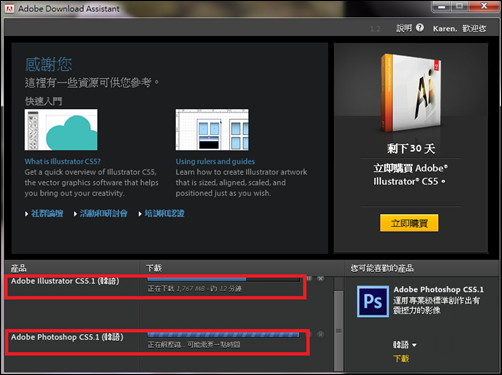The height and width of the screenshot is (375, 502).
Task: Click the yellow 下載 link for Photoshop
Action: tap(401, 359)
